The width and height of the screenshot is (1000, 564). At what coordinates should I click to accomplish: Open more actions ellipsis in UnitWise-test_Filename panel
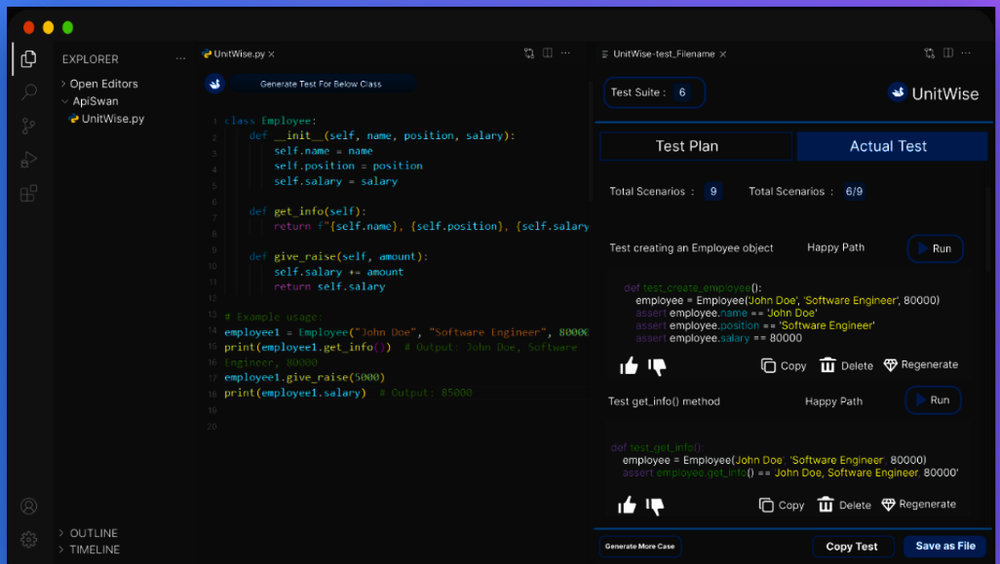966,53
